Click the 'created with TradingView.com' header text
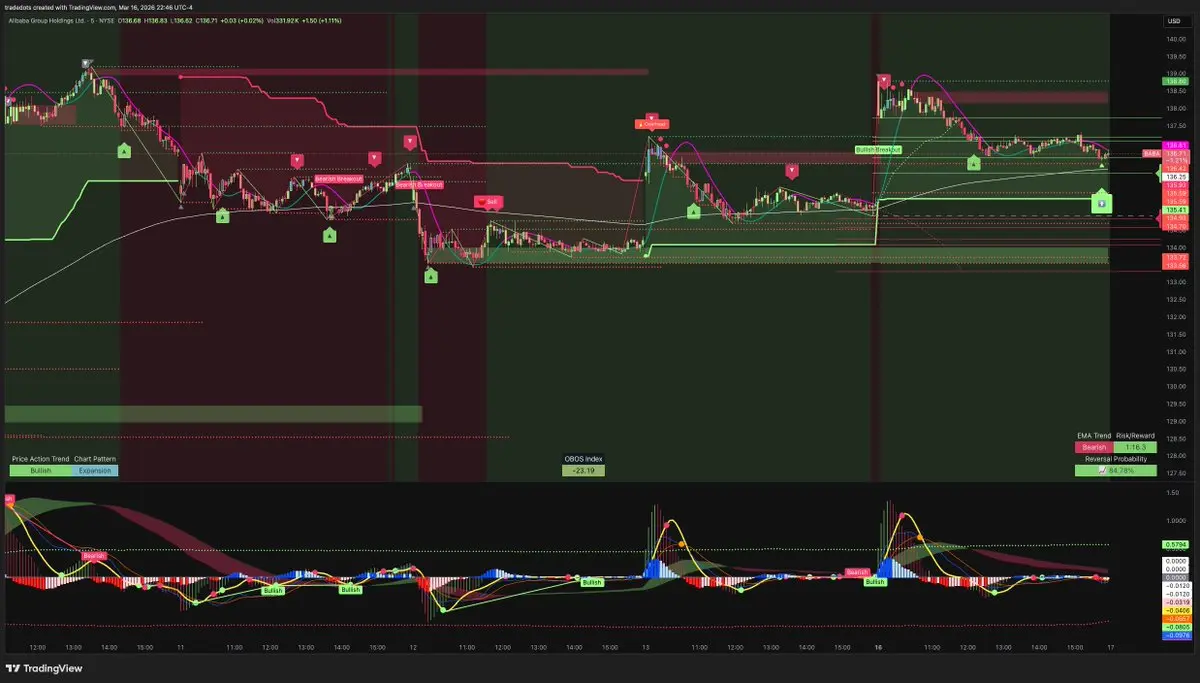The width and height of the screenshot is (1200, 683). tap(74, 6)
